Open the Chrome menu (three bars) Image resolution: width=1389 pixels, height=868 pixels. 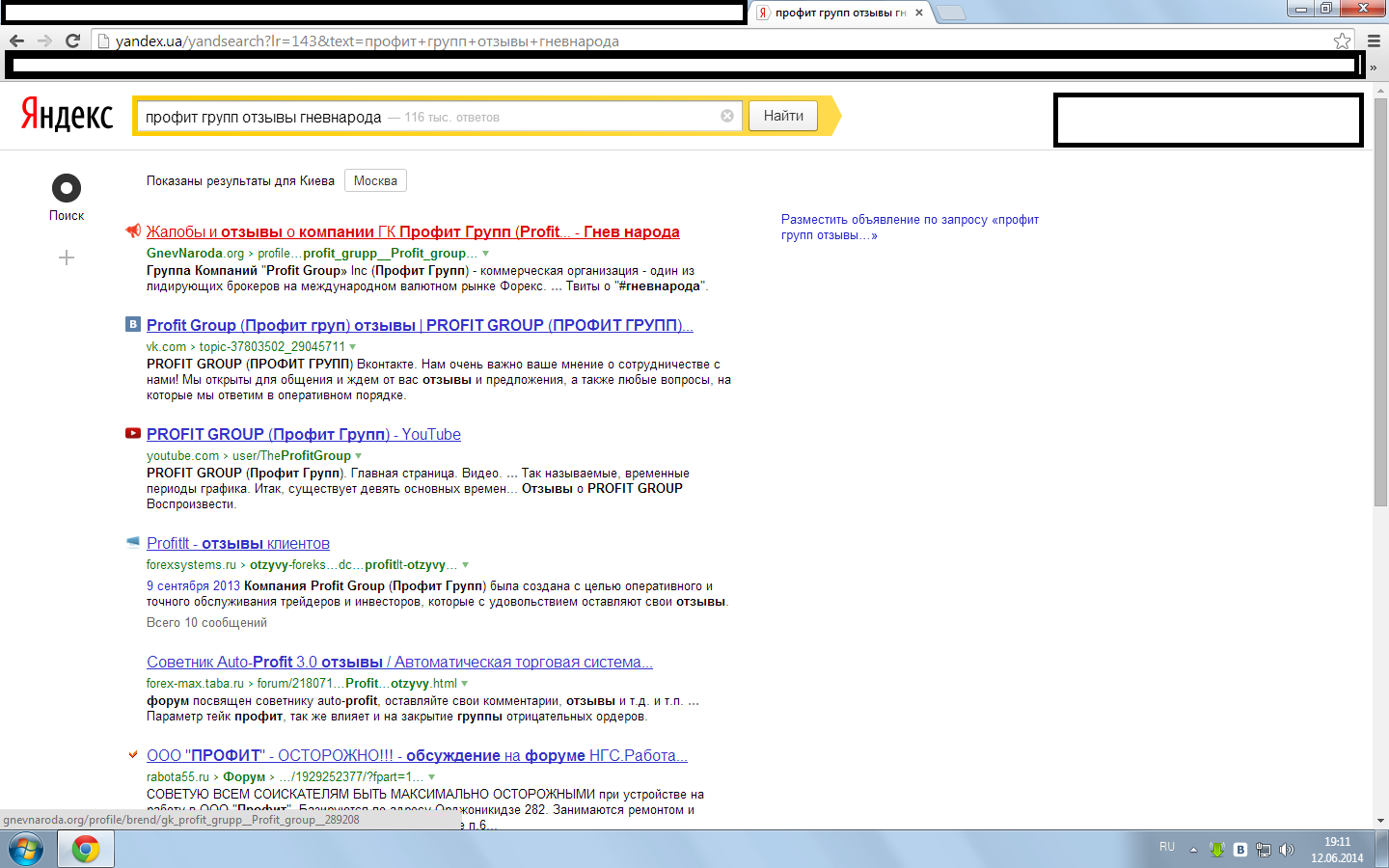[1374, 41]
